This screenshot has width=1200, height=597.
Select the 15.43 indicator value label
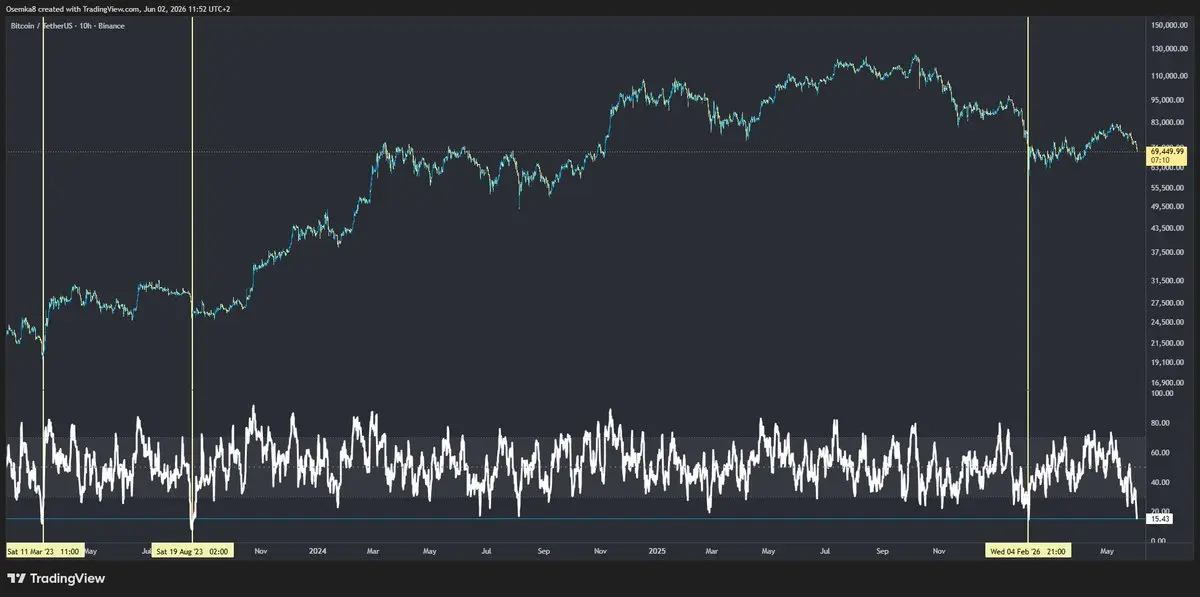(1161, 519)
